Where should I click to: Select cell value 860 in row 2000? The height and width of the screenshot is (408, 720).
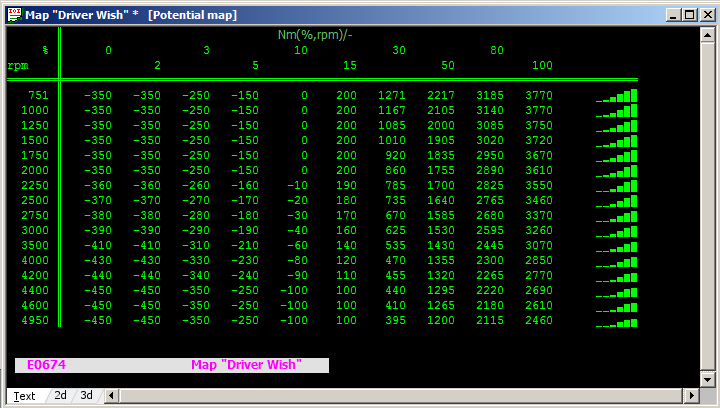pyautogui.click(x=395, y=170)
